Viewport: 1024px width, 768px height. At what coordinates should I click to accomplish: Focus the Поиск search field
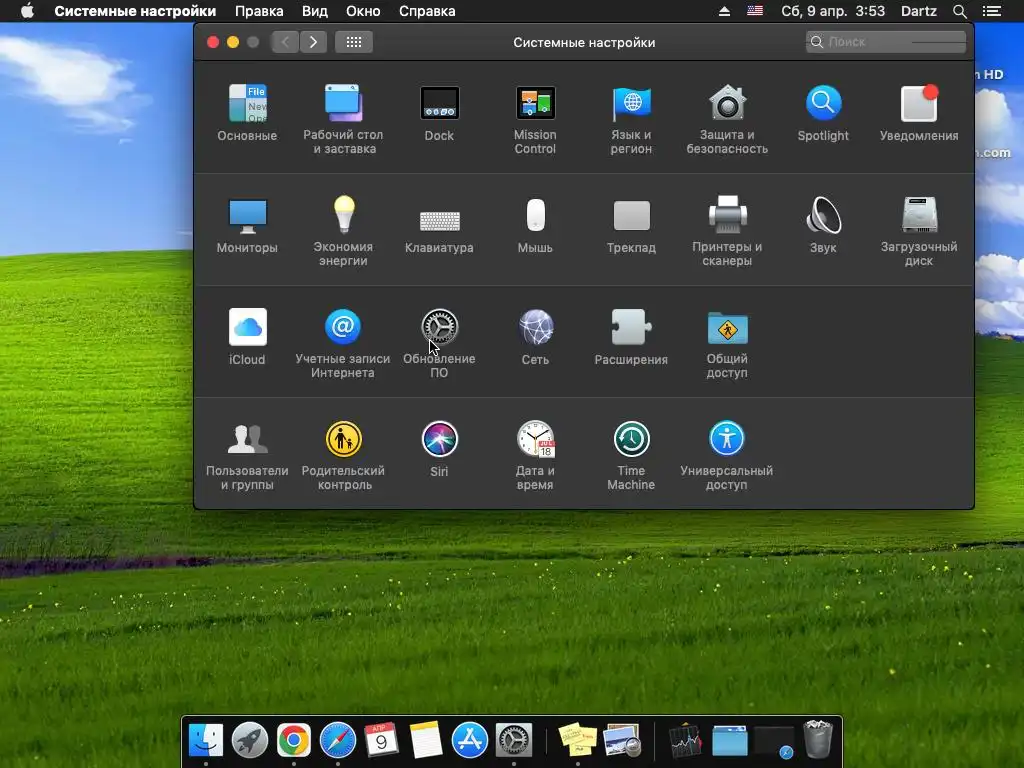(x=886, y=42)
